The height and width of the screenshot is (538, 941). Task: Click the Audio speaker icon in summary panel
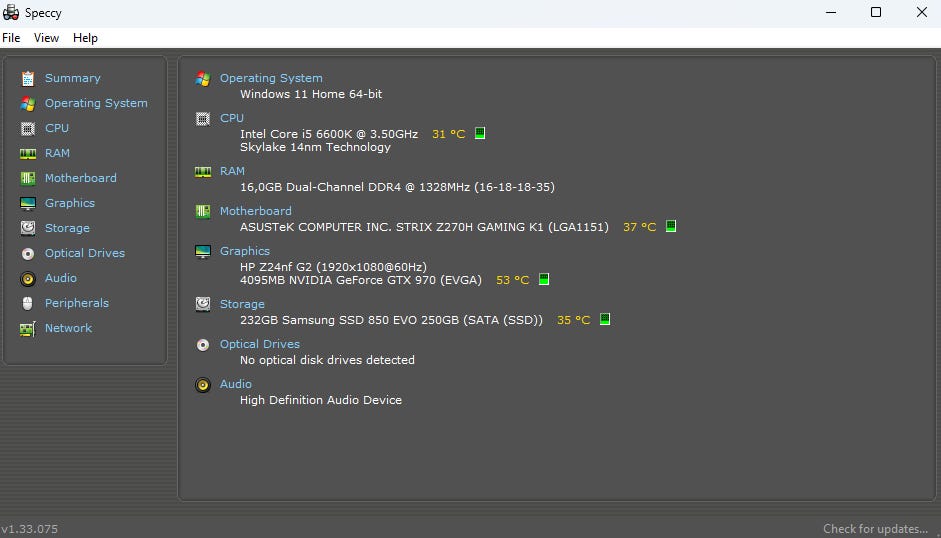coord(203,385)
